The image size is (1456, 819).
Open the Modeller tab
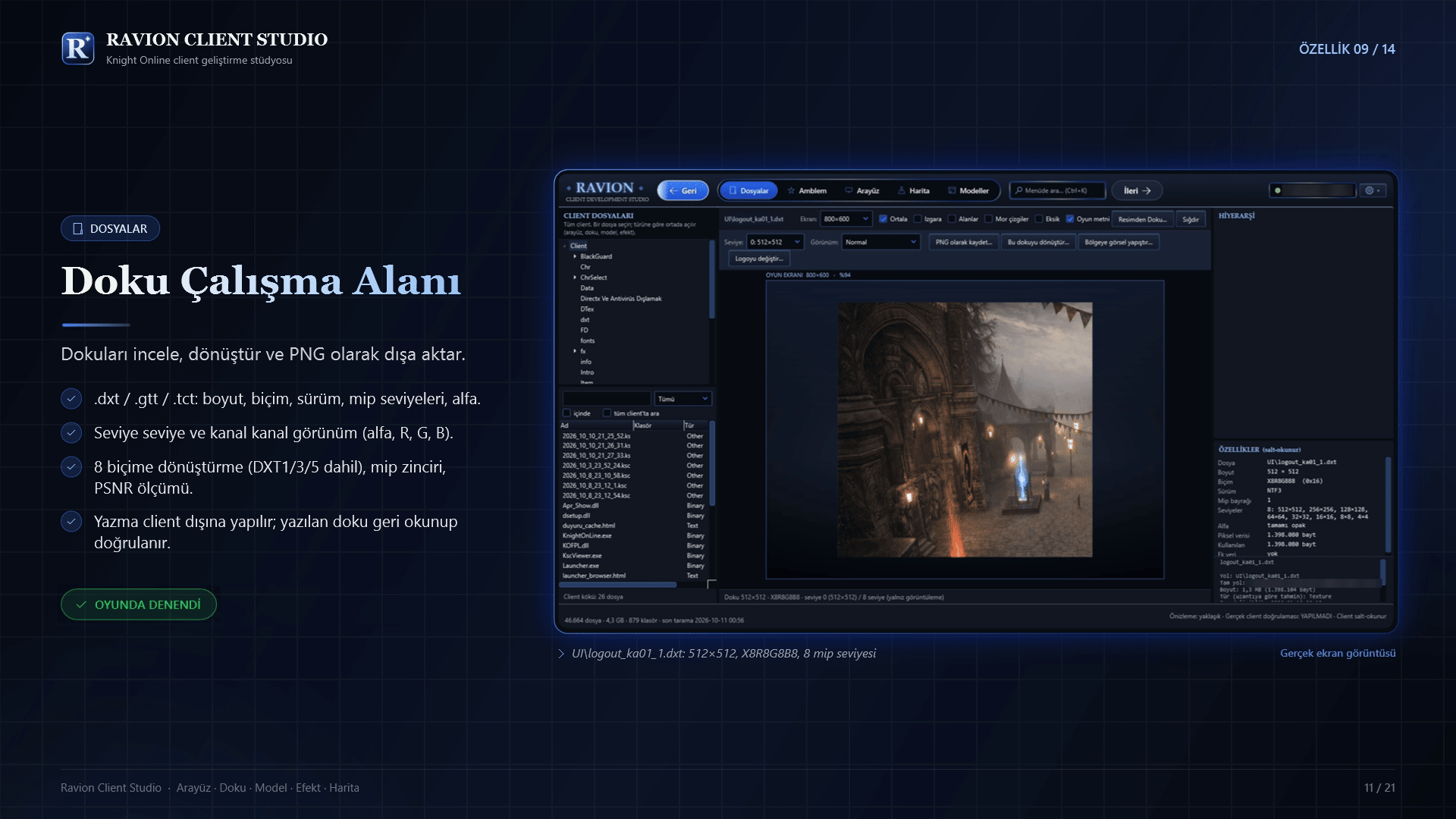[x=968, y=191]
